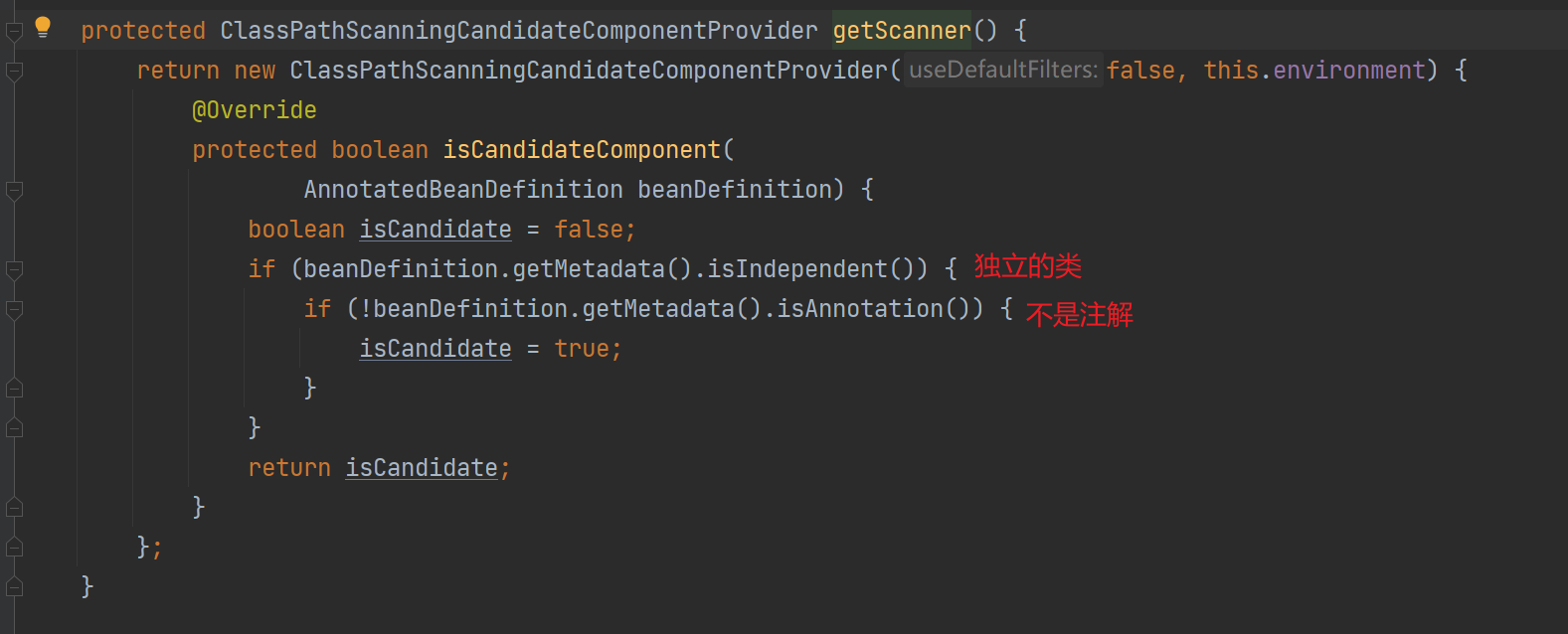The image size is (1568, 634).
Task: Click the useDefaultFilters parameter hint
Action: [1002, 70]
